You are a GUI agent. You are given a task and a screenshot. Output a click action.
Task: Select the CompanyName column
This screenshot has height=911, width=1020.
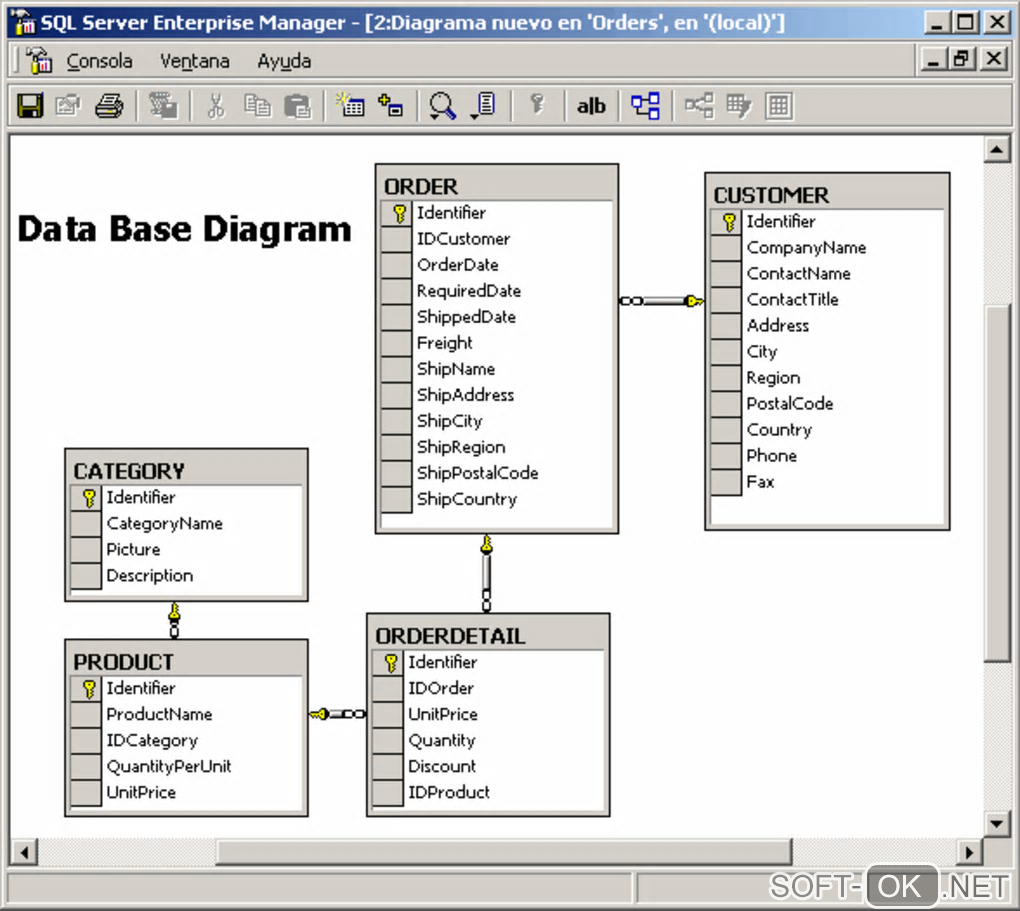point(806,248)
